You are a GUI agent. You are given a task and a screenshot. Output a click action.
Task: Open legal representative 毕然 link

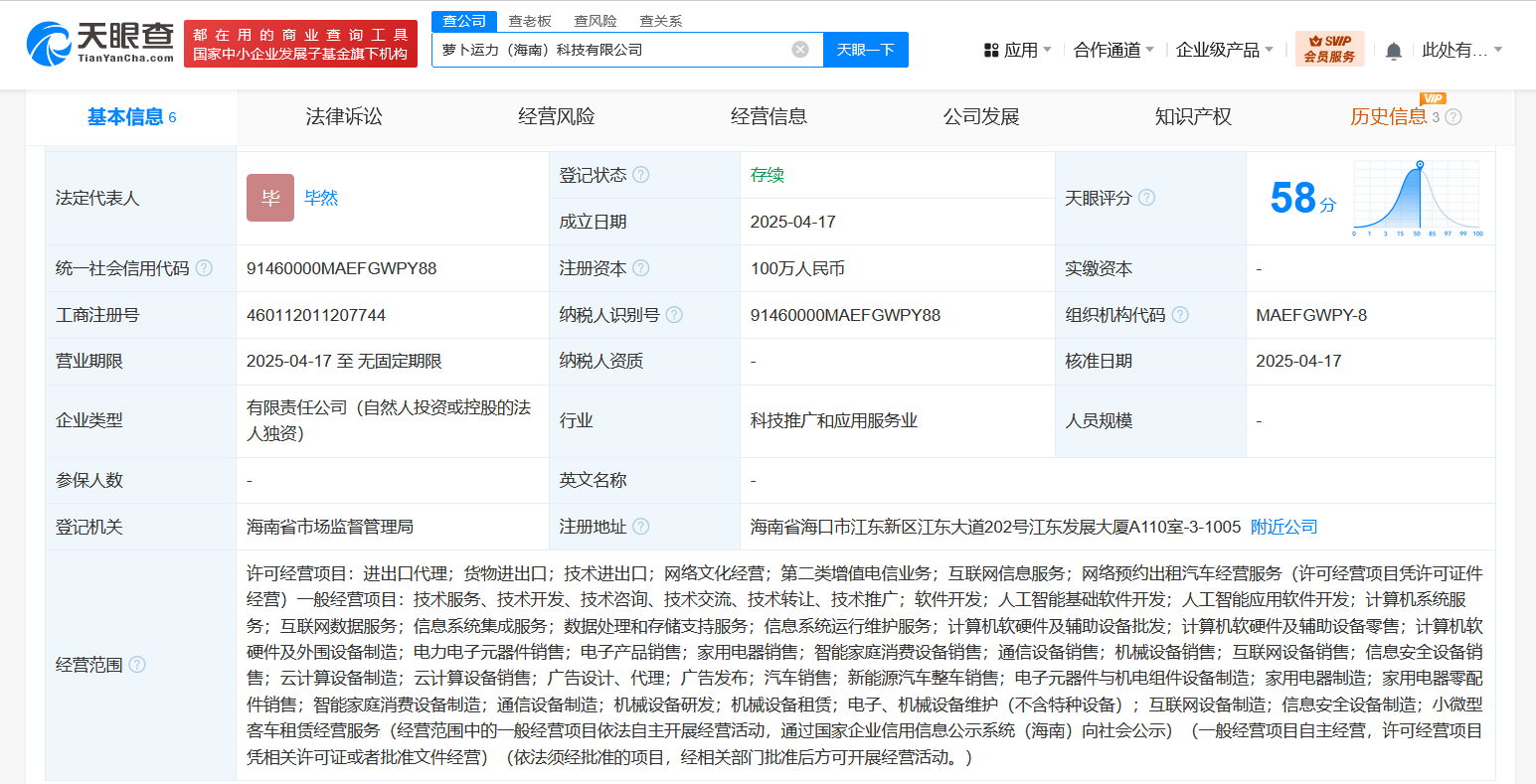coord(321,198)
